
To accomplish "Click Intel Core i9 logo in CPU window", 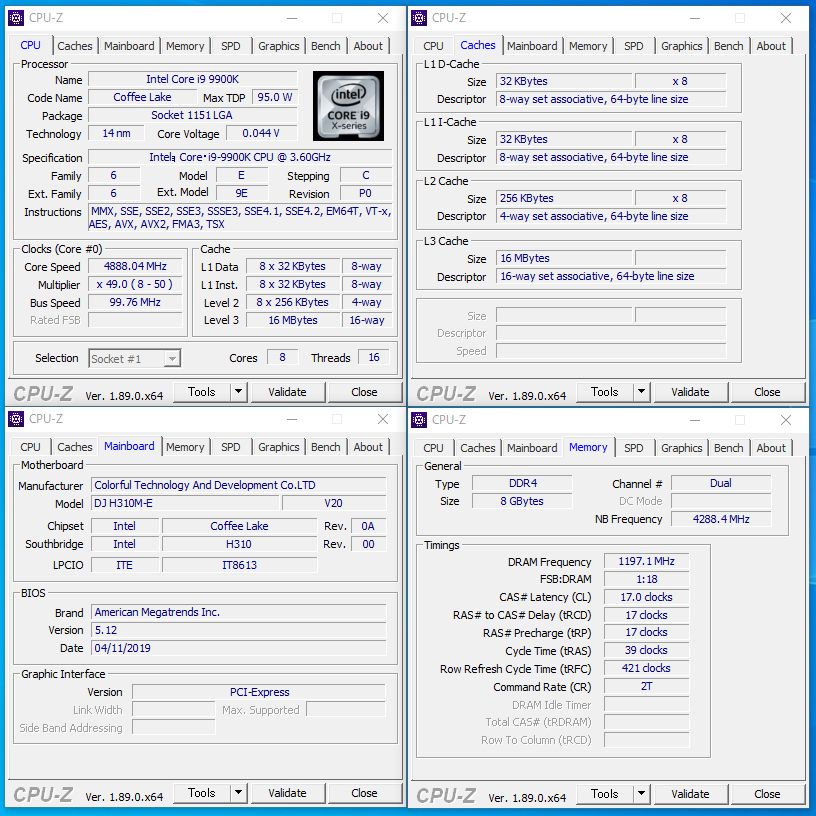I will [348, 106].
